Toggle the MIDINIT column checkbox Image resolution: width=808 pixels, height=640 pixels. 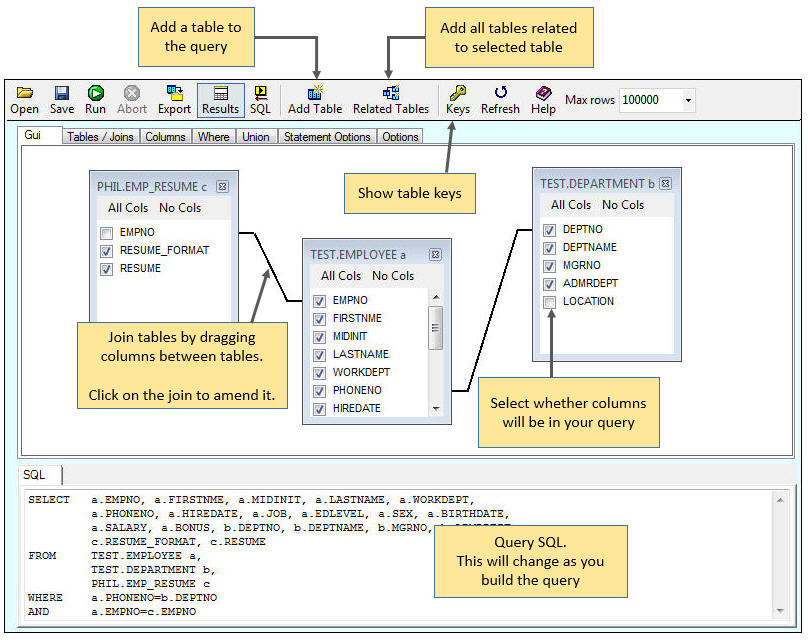[319, 337]
